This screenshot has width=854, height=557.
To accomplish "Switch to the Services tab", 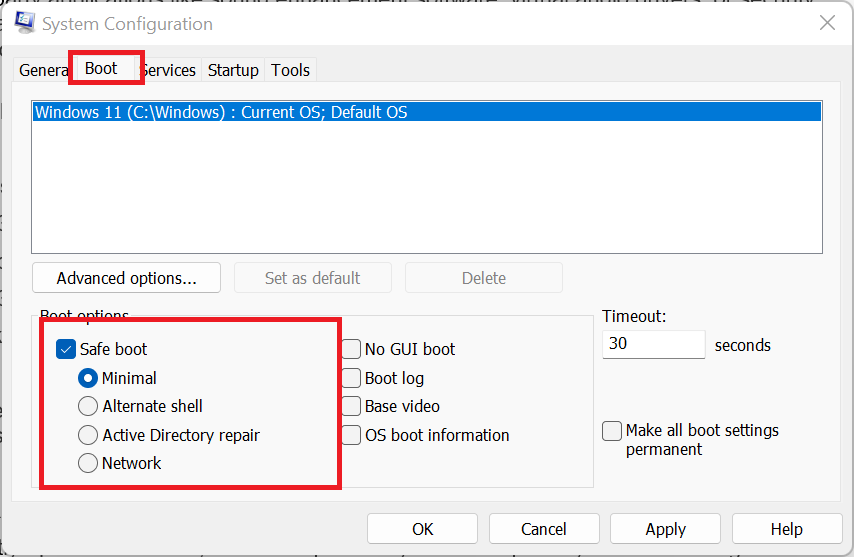I will (168, 70).
